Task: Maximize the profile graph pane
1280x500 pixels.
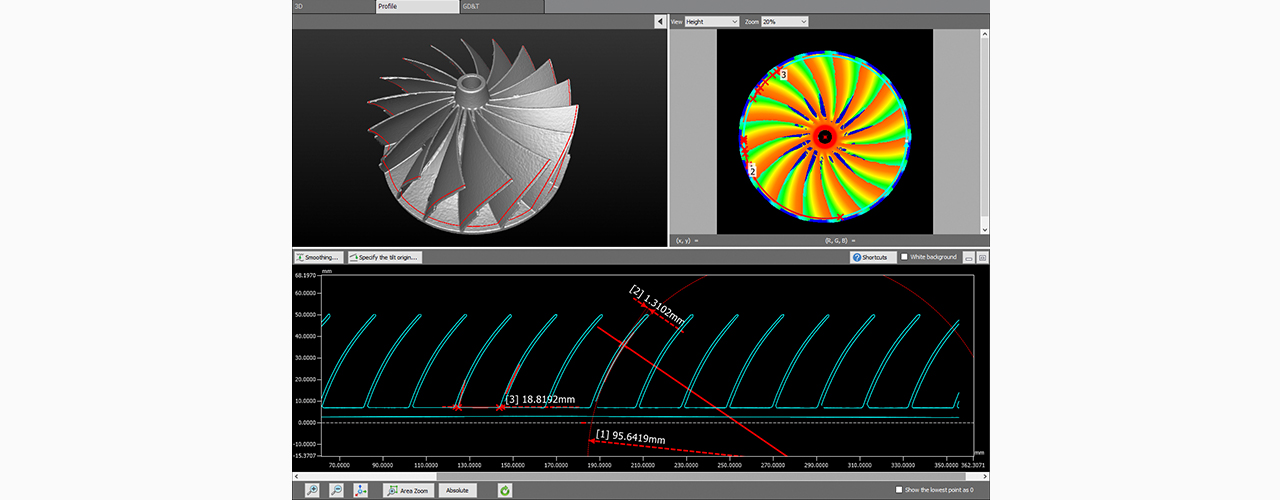Action: pyautogui.click(x=982, y=257)
